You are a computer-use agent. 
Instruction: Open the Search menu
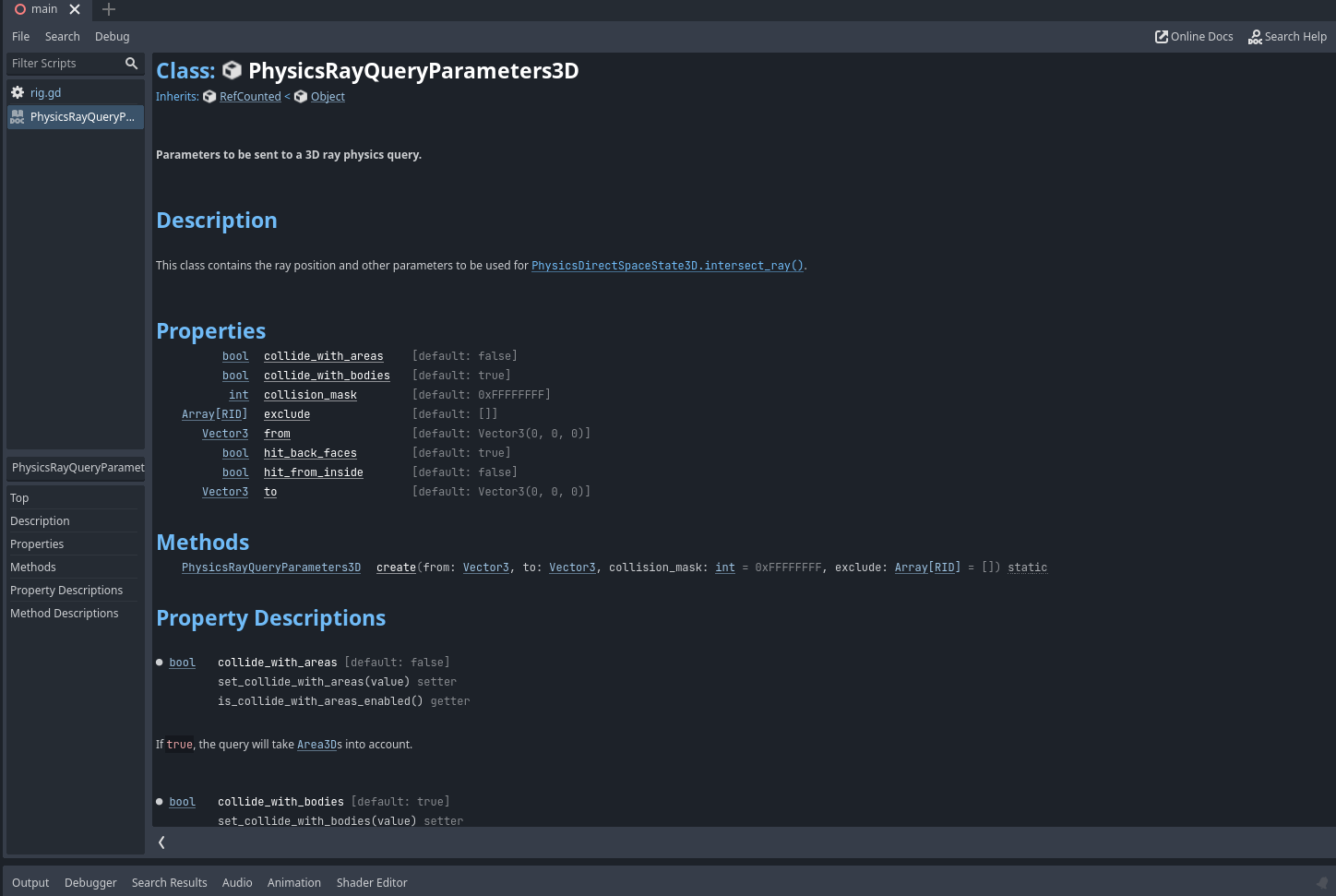(63, 37)
